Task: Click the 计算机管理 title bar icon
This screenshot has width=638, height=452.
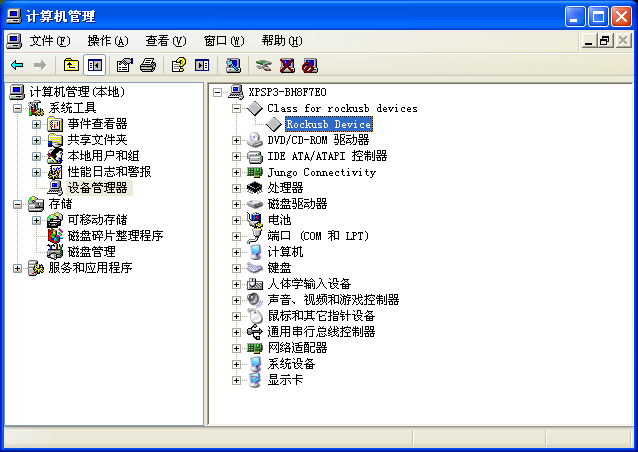Action: click(14, 16)
